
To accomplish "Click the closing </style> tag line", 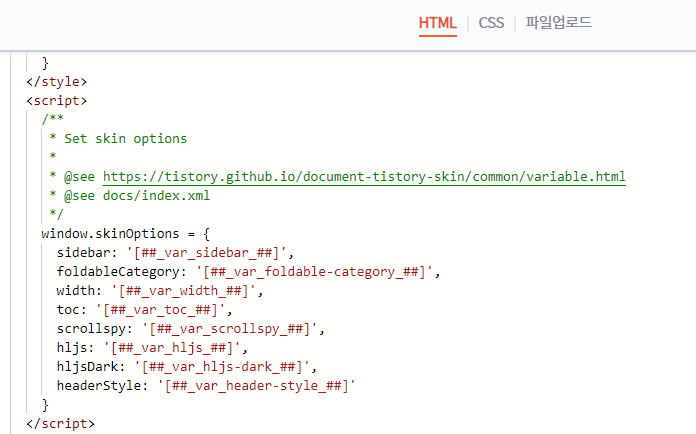I will [56, 82].
